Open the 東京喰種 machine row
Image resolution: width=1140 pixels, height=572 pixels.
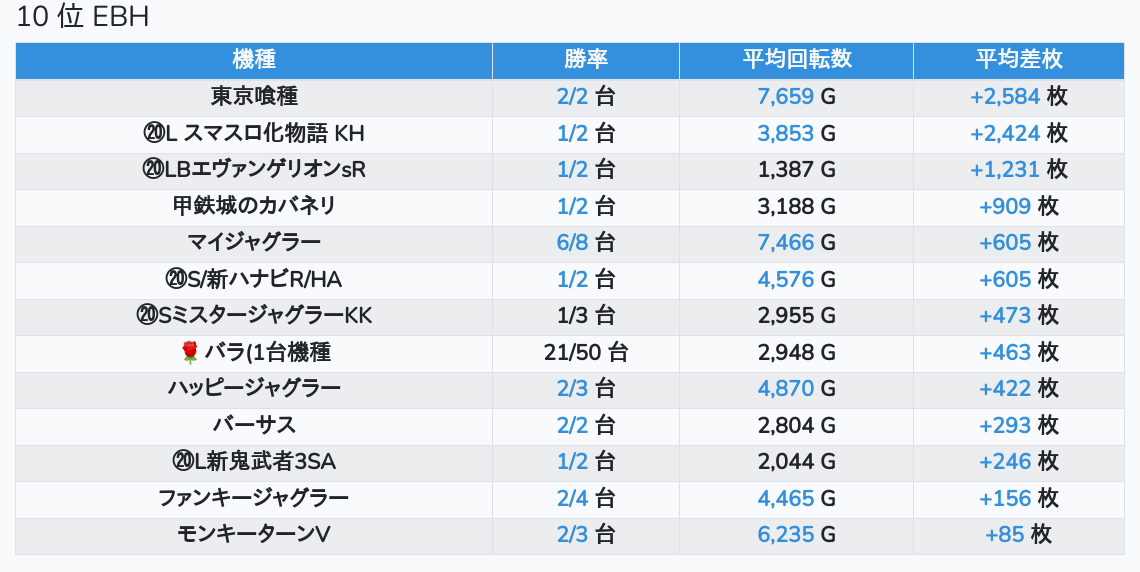pos(254,97)
